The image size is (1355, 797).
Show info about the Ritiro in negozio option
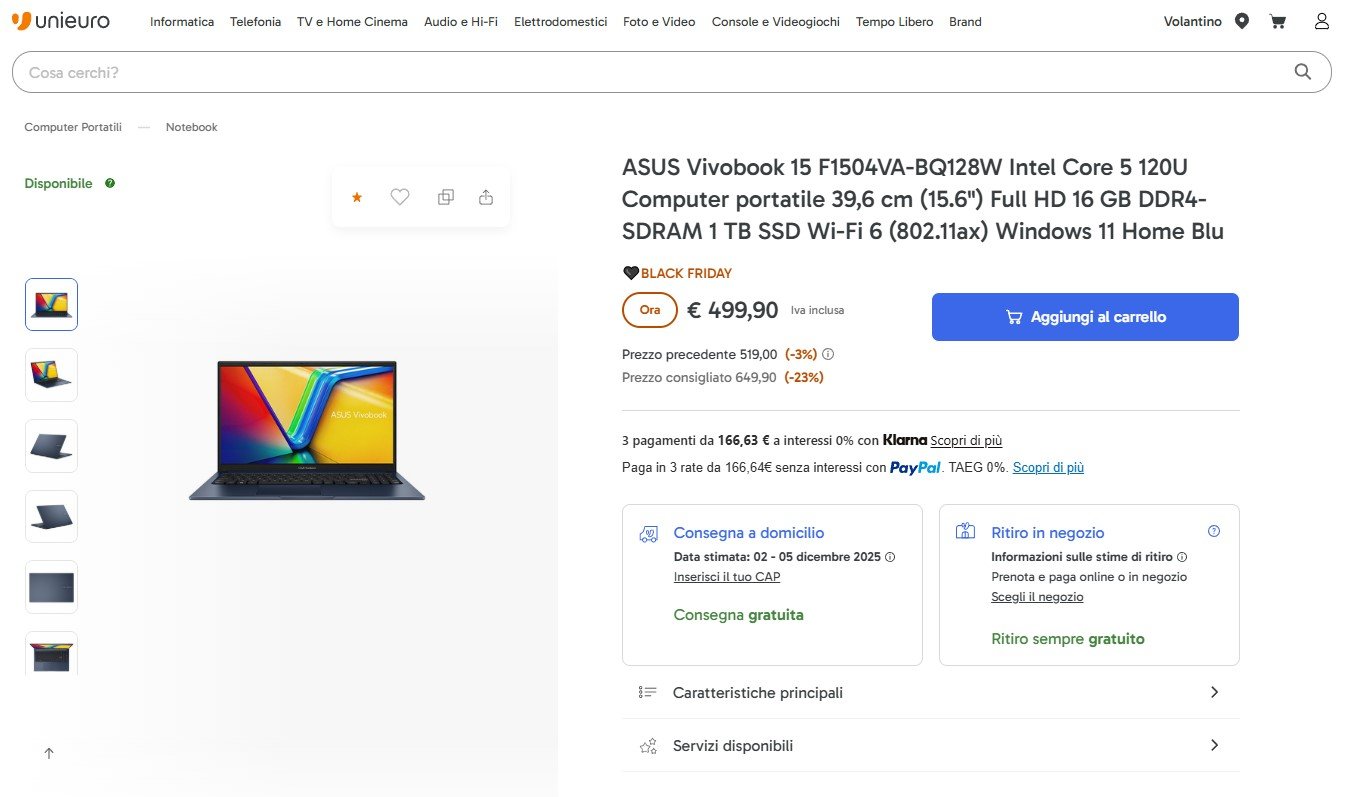coord(1214,531)
